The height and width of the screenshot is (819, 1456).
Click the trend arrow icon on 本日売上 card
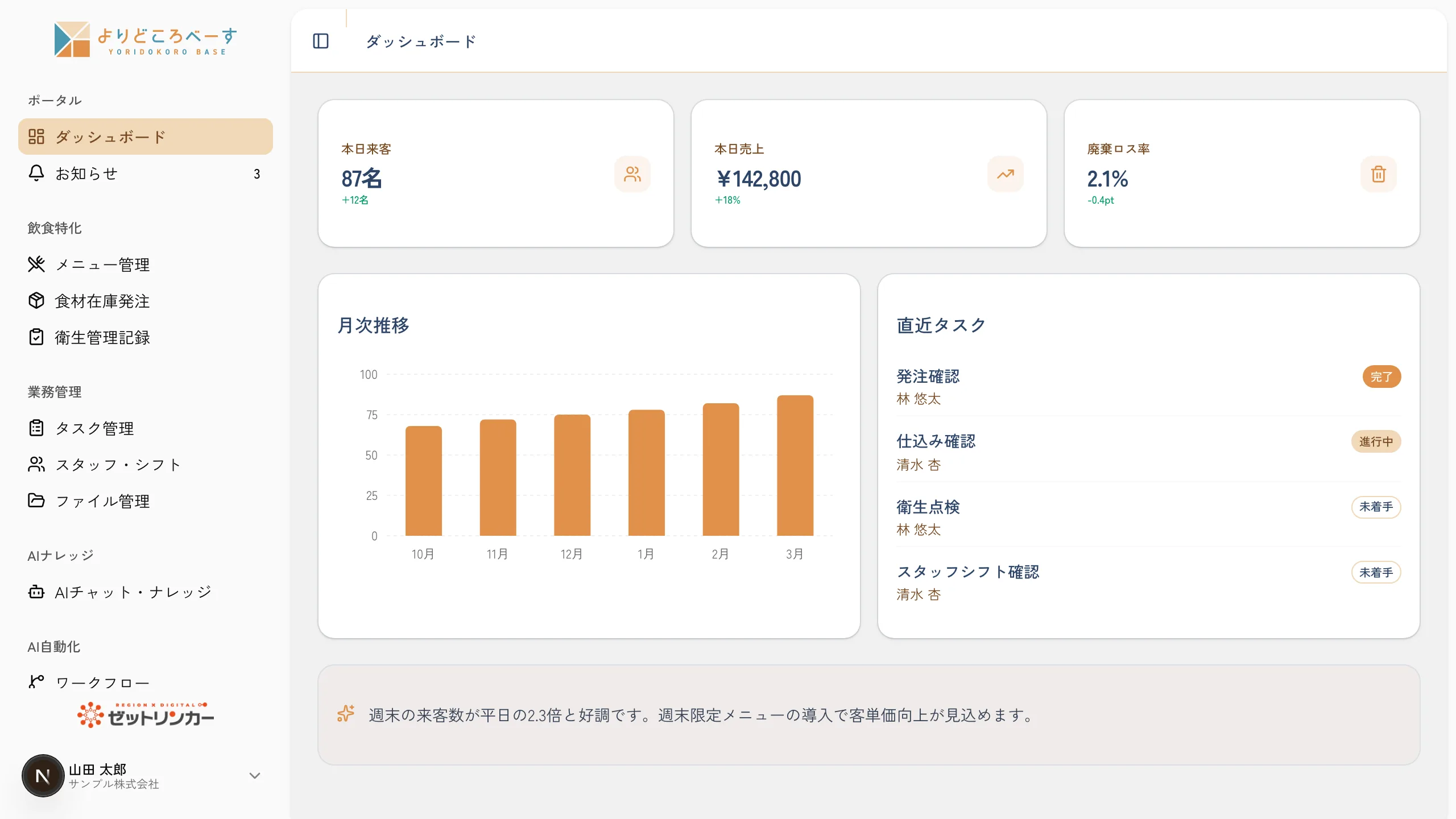tap(1006, 174)
